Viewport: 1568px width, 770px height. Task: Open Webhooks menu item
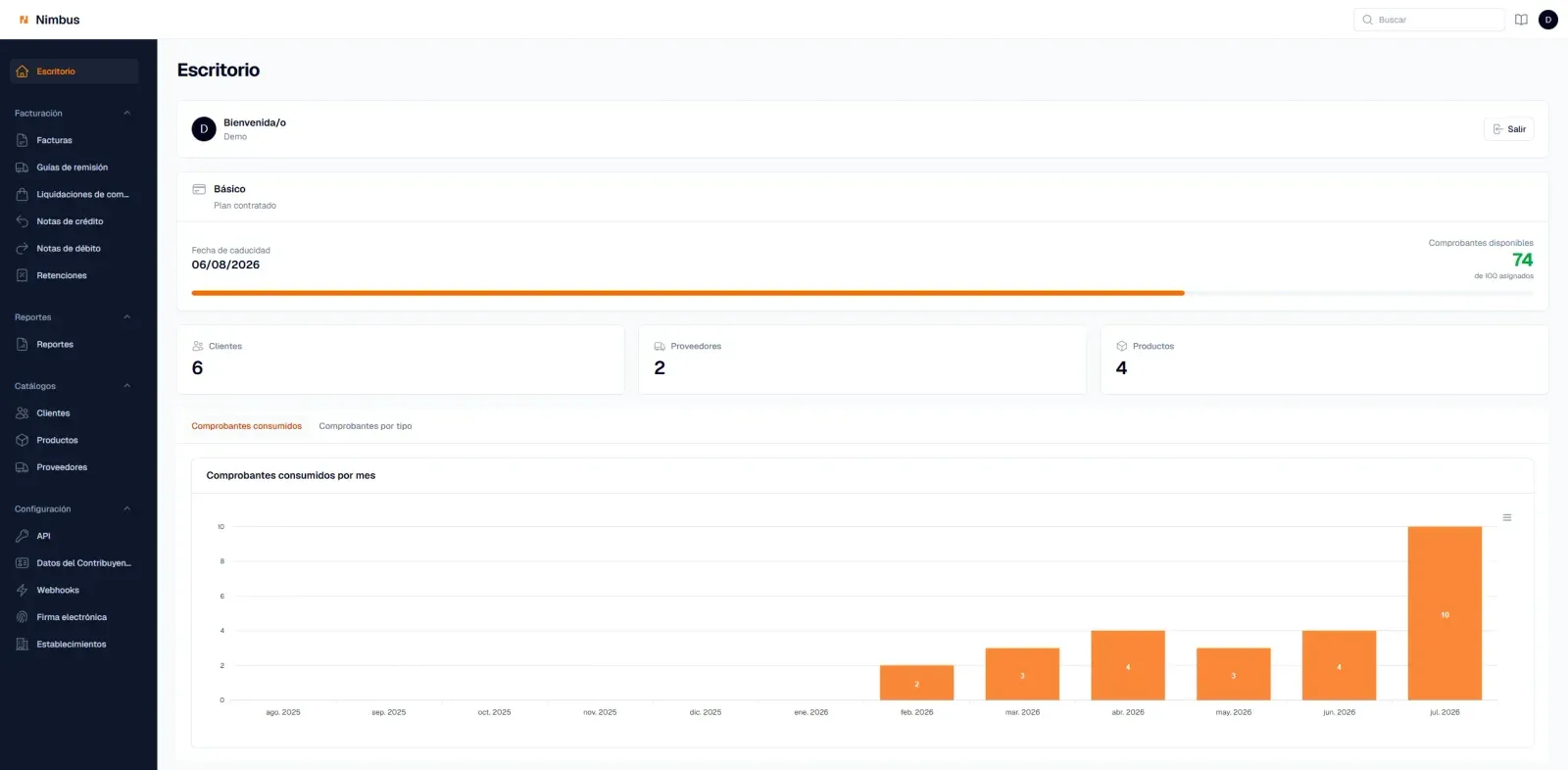[73, 590]
